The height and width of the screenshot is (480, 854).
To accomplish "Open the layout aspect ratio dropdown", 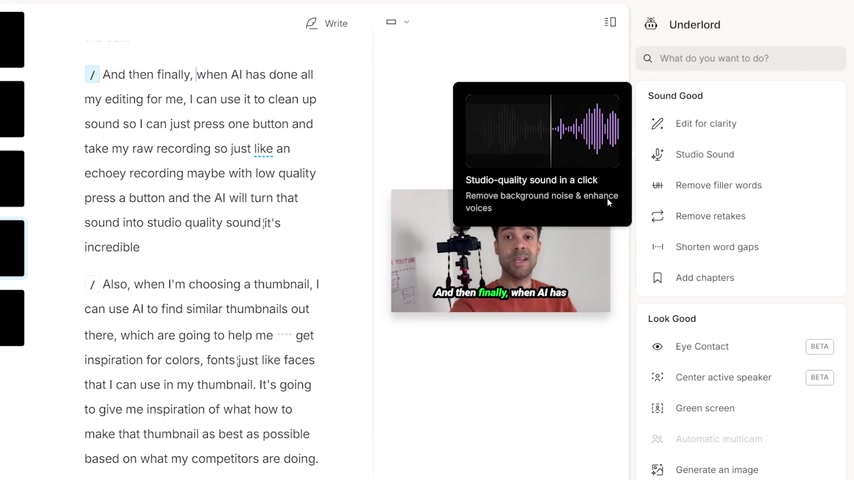I will point(406,22).
